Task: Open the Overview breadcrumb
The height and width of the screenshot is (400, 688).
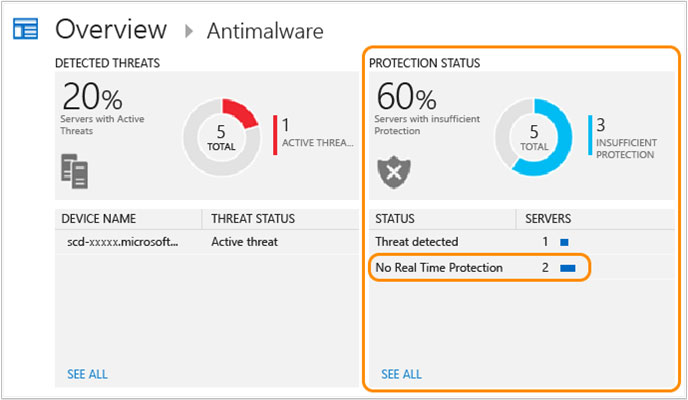Action: [x=111, y=29]
